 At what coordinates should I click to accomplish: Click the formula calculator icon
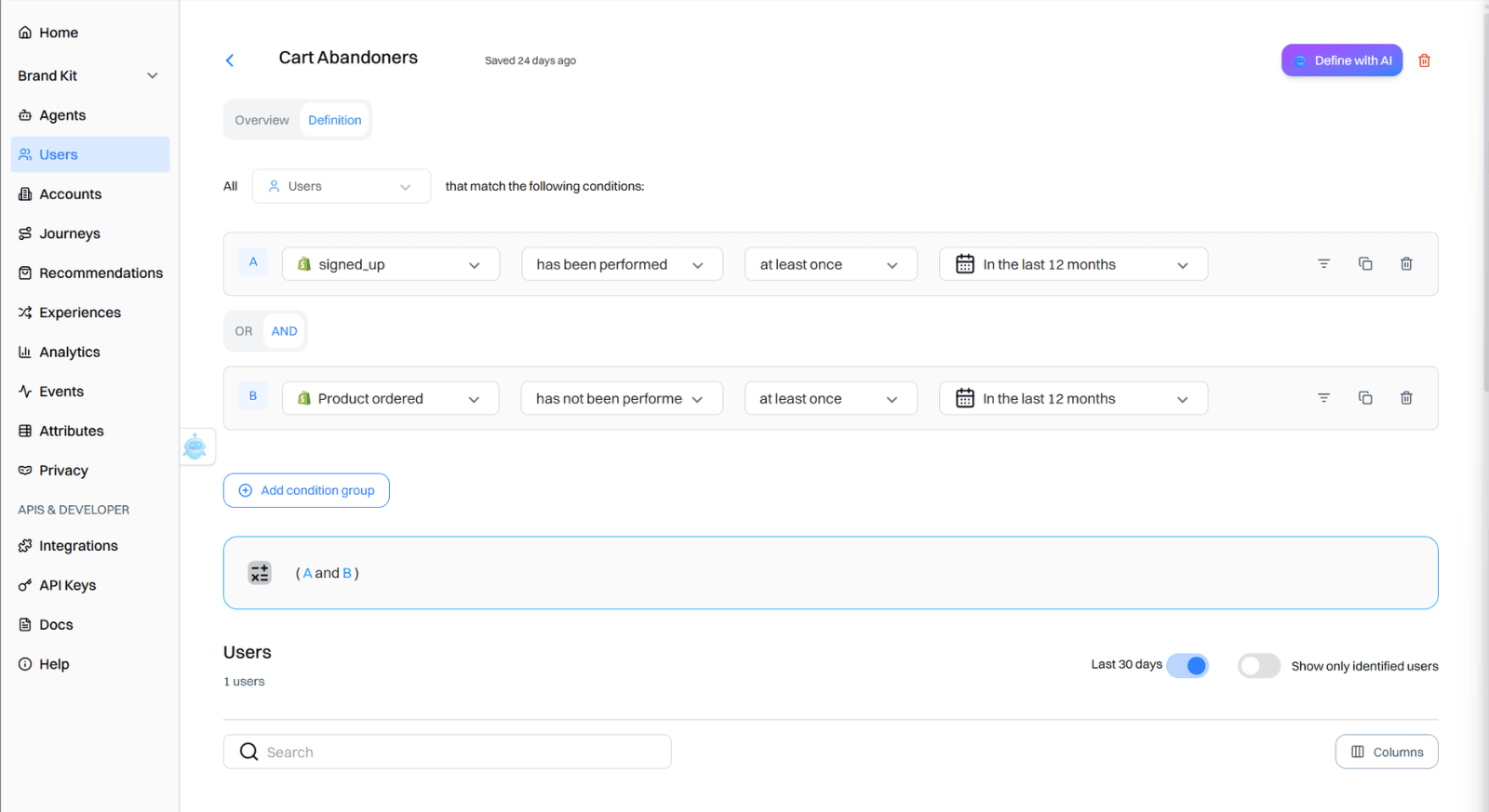pyautogui.click(x=260, y=573)
